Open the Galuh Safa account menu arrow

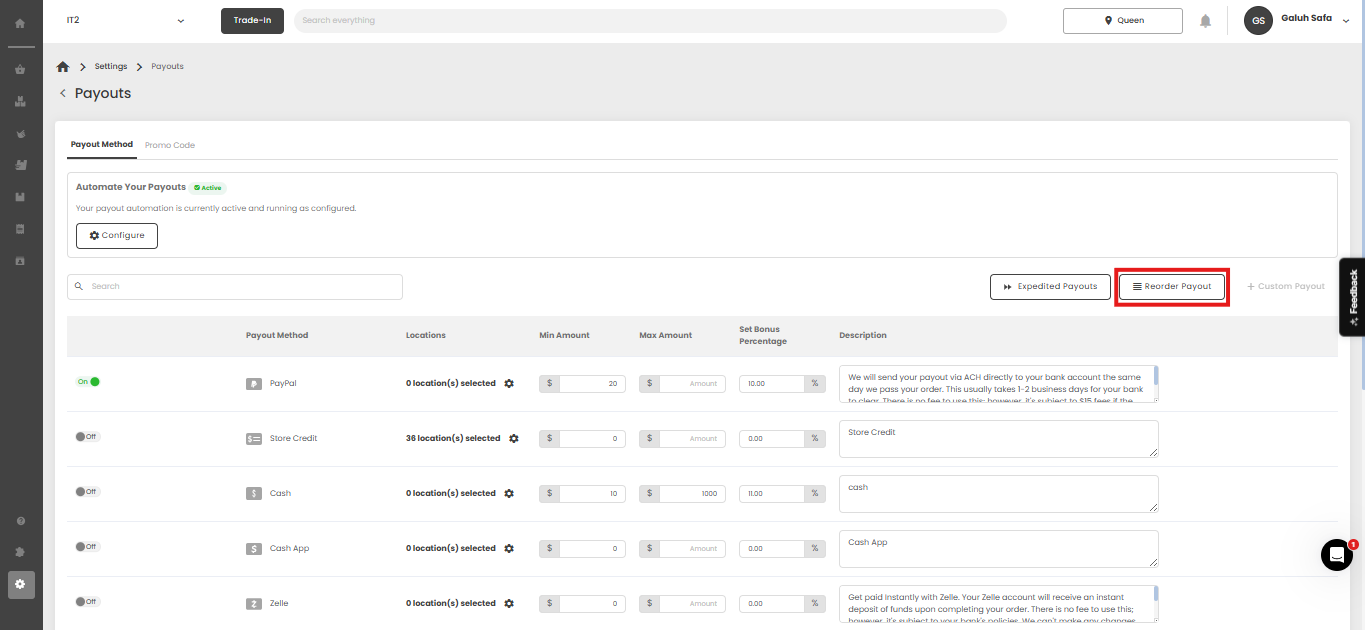point(1346,22)
